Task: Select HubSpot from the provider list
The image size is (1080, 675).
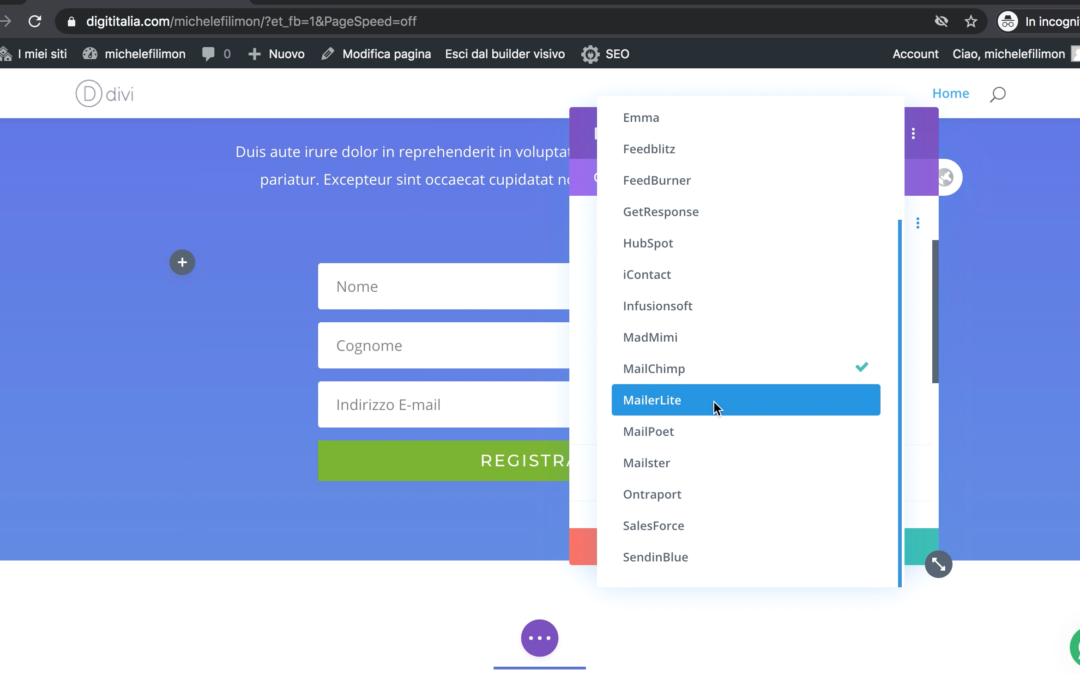Action: 746,243
